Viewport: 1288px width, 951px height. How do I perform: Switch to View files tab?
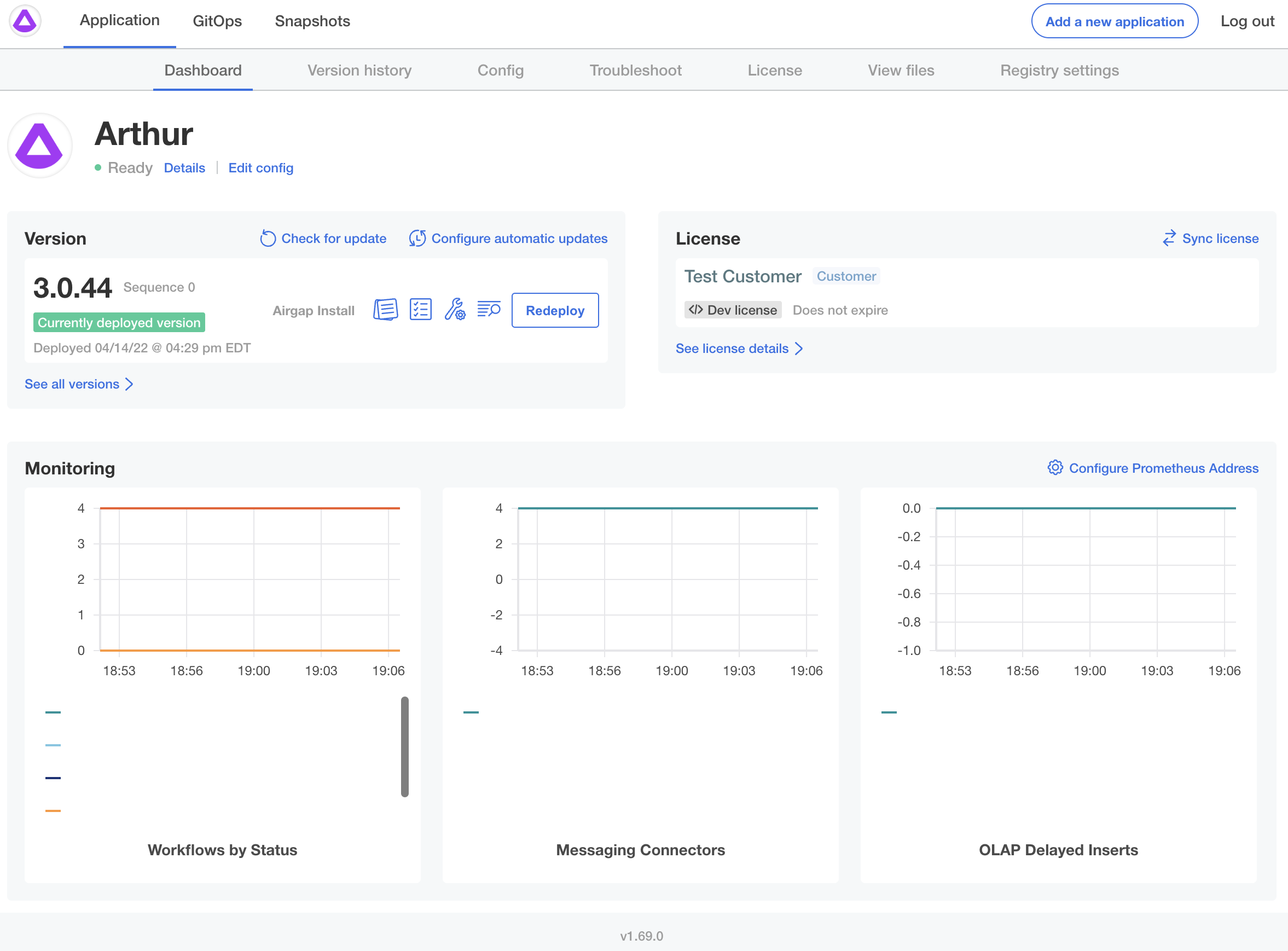(901, 70)
